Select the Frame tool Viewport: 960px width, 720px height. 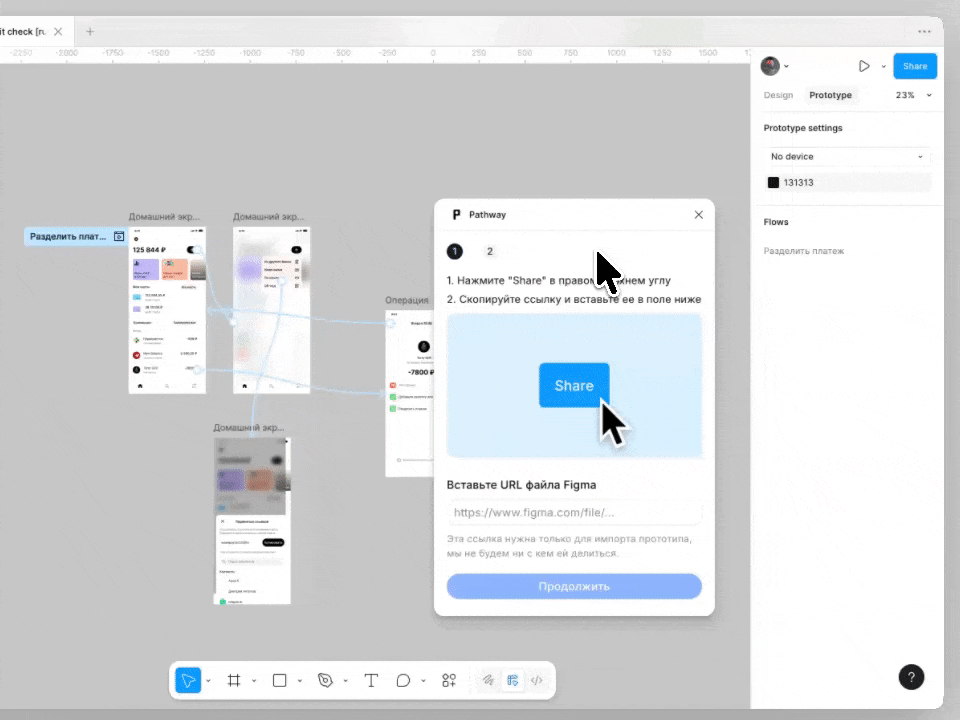coord(234,681)
